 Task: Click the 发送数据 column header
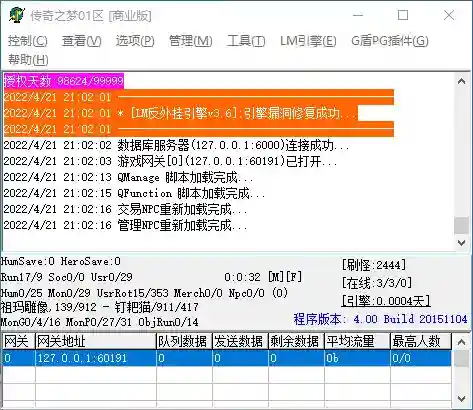(240, 341)
